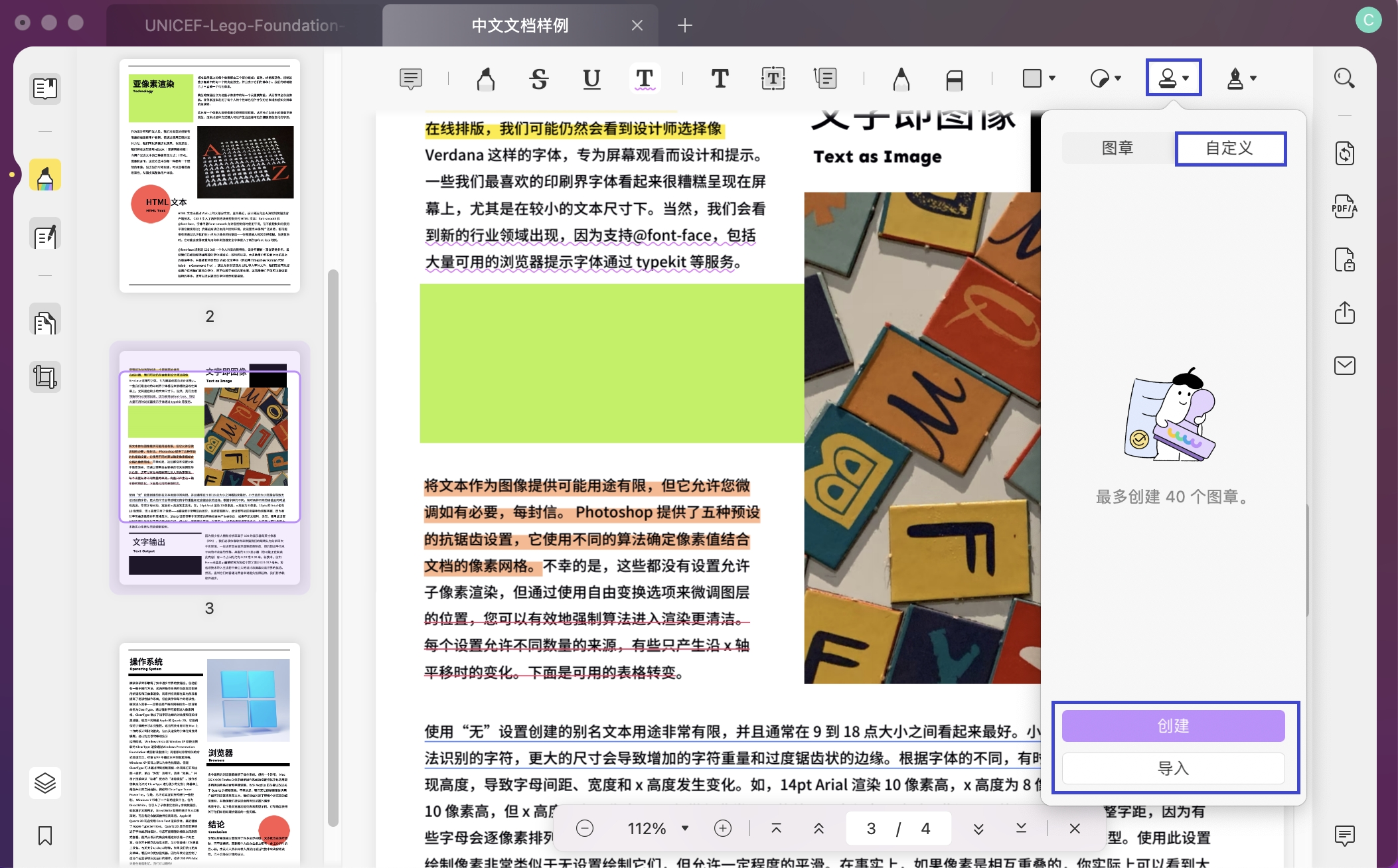Open the Crop Pages tool in sidebar
The image size is (1398, 868).
45,377
